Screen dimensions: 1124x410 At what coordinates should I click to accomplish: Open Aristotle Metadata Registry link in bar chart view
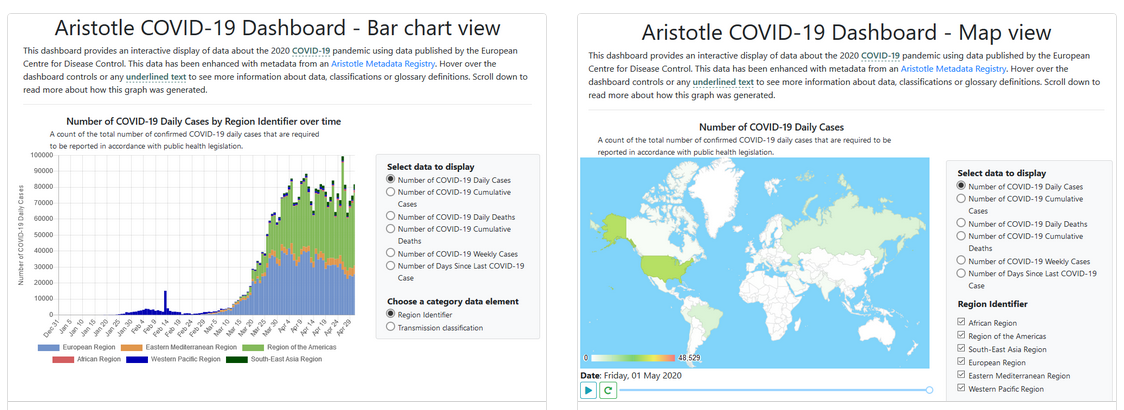[x=383, y=64]
